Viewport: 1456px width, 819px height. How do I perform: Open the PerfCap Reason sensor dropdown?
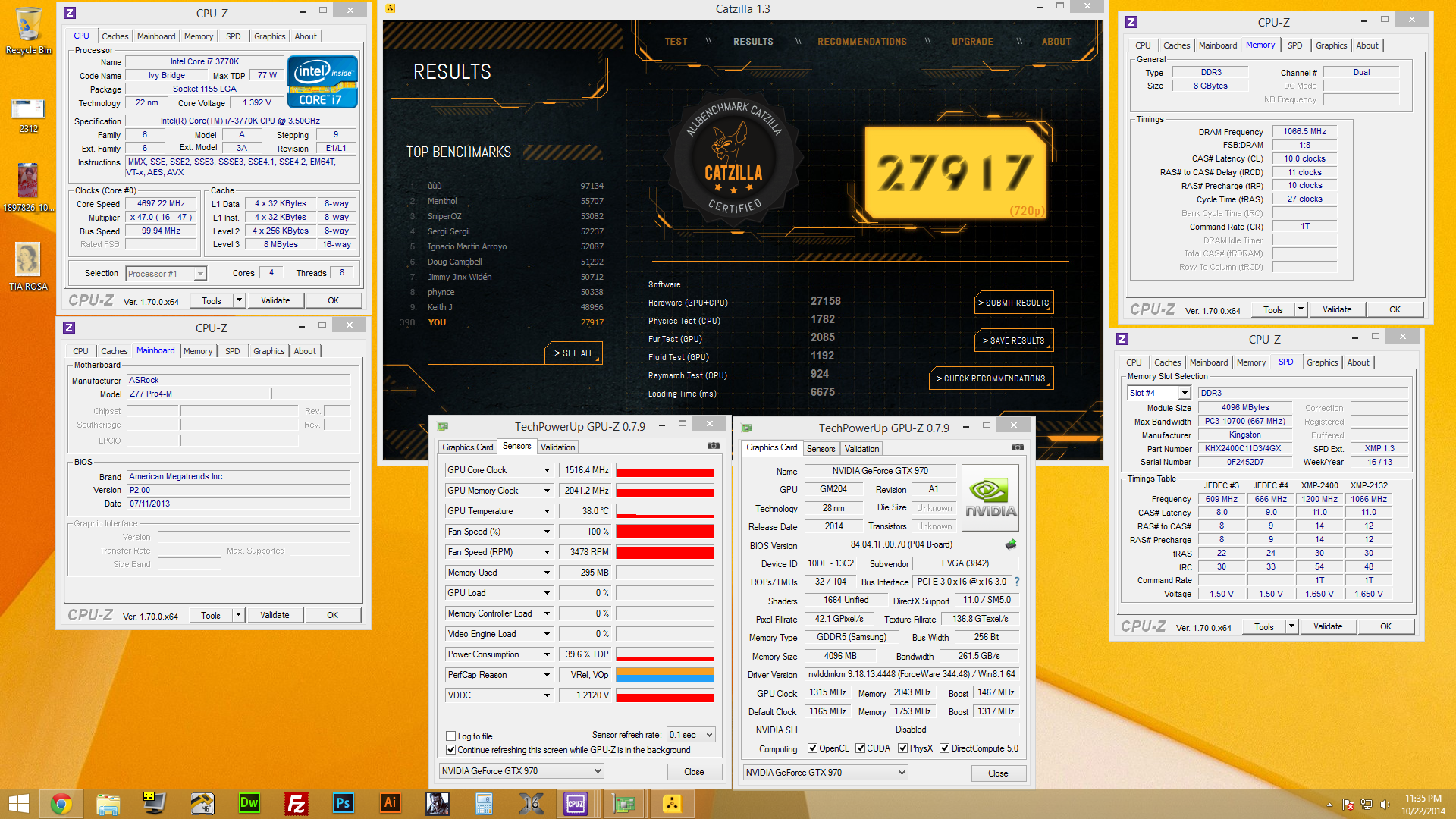tap(546, 675)
